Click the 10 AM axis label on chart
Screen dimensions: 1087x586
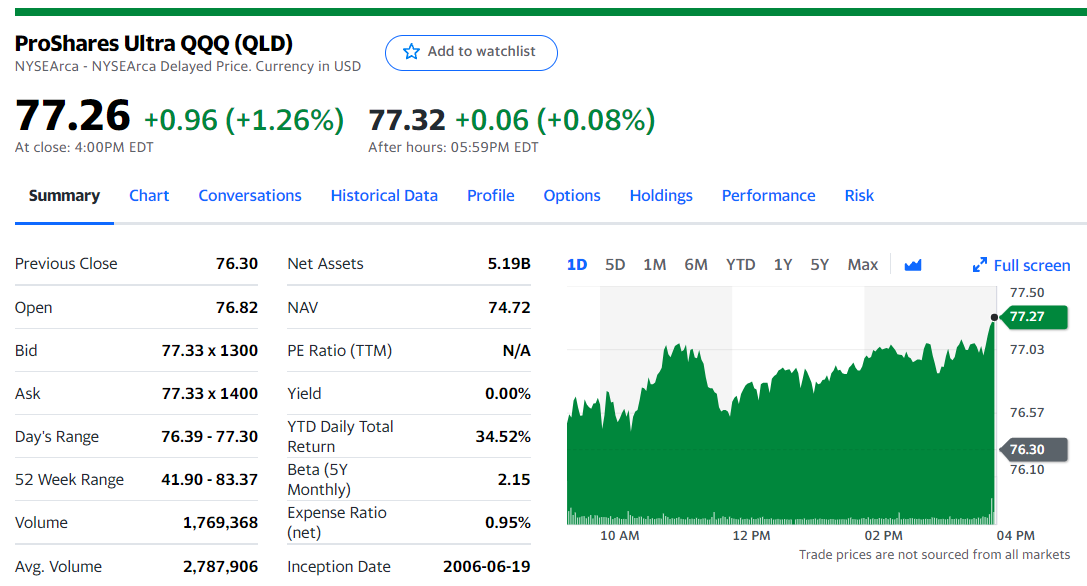[x=620, y=535]
